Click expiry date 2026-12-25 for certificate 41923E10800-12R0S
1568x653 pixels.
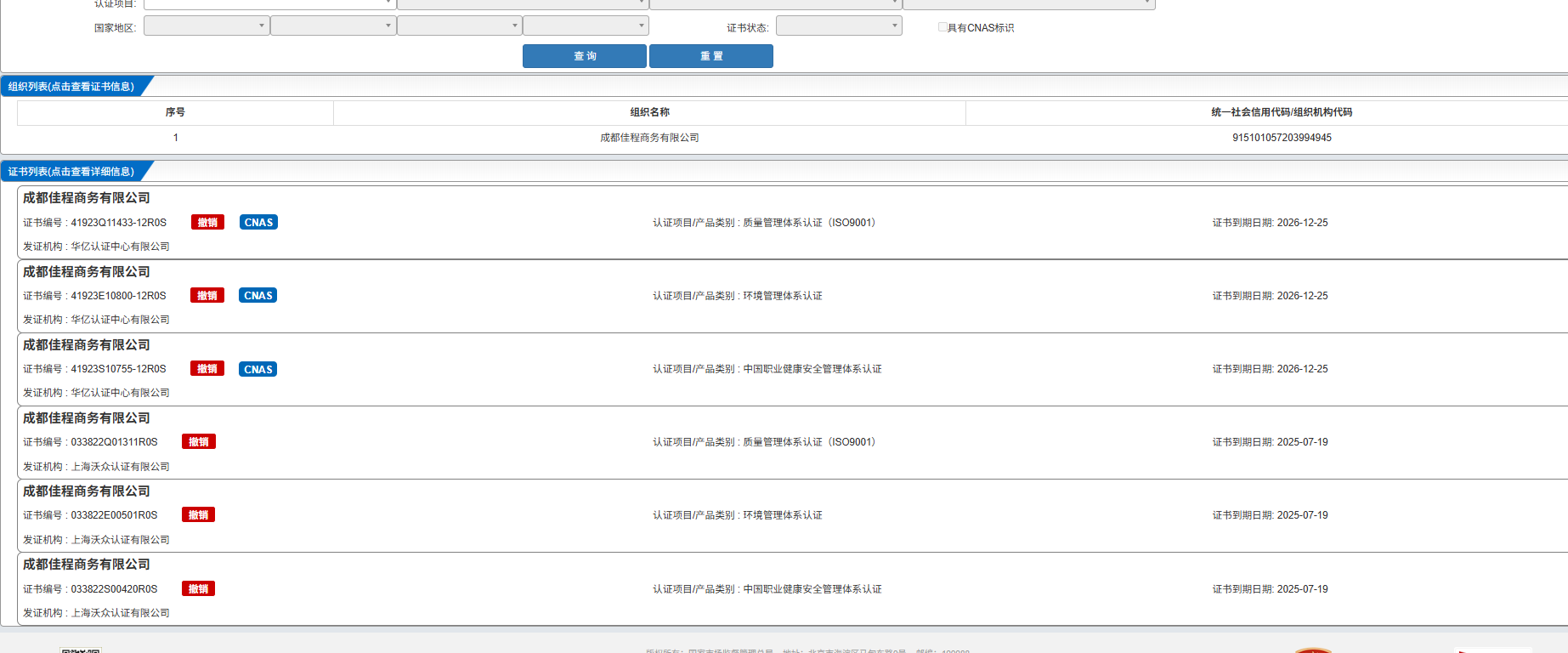[x=1302, y=296]
